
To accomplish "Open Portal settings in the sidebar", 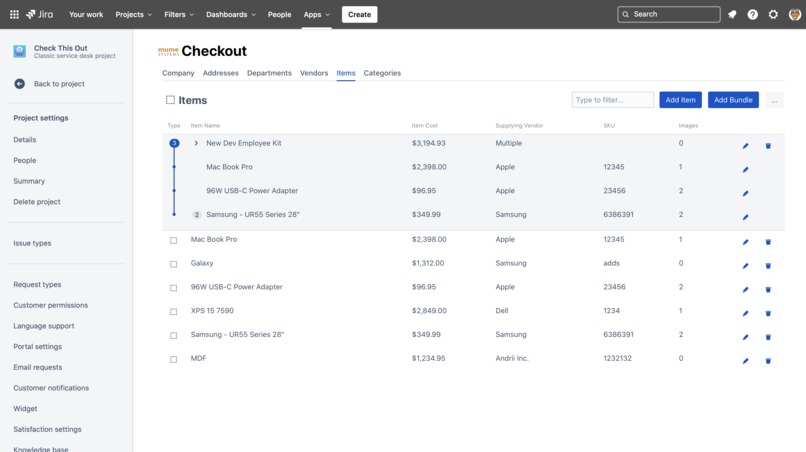I will tap(38, 347).
